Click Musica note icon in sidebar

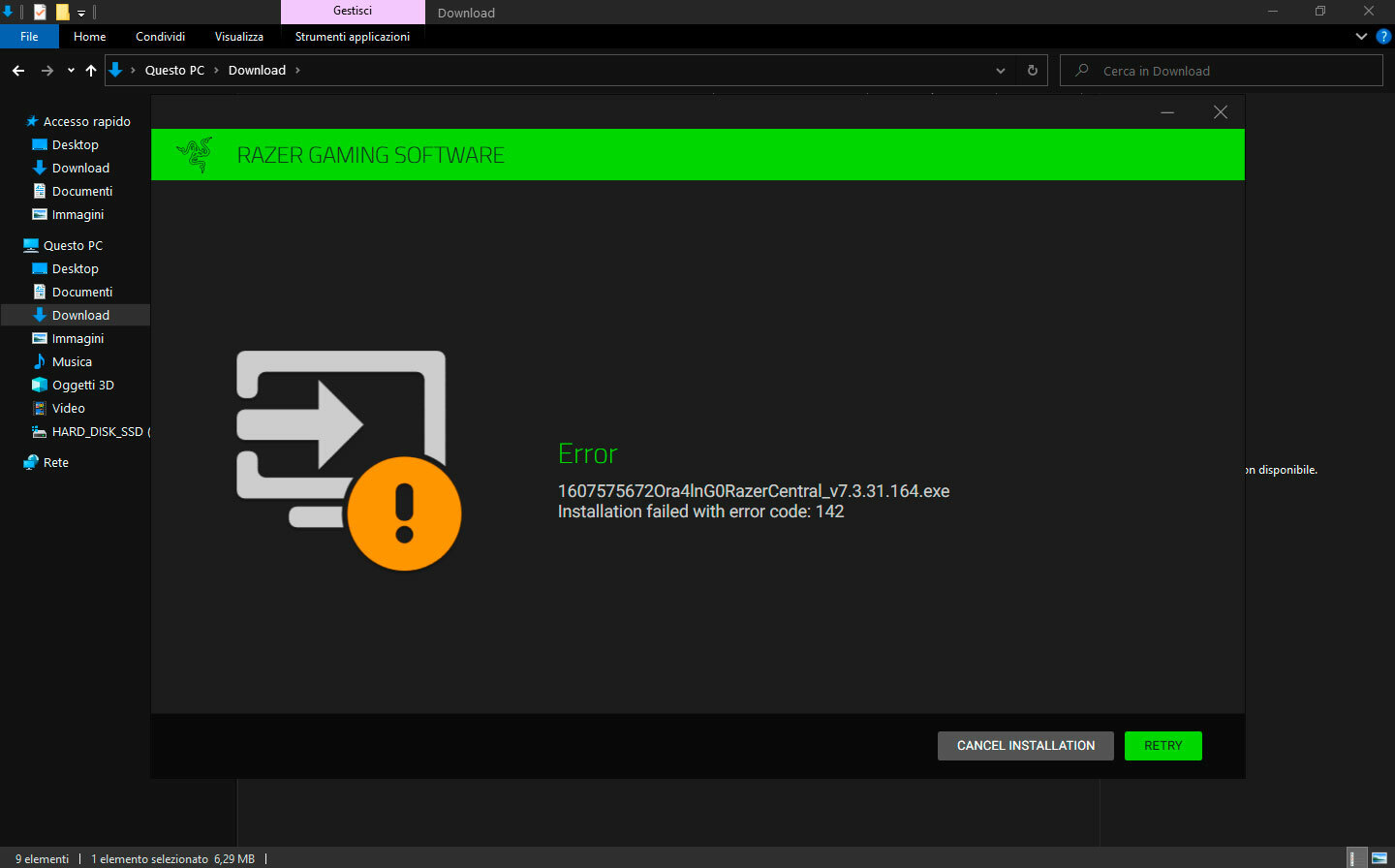(x=39, y=361)
